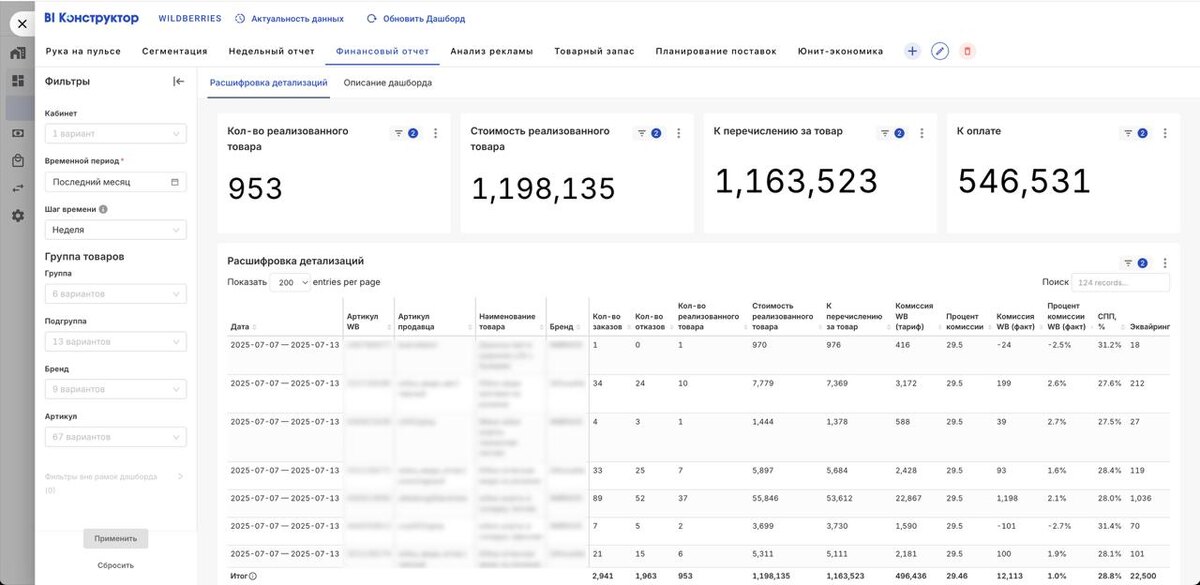Delete the dashboard with the red trash icon
This screenshot has width=1200, height=585.
tap(967, 51)
